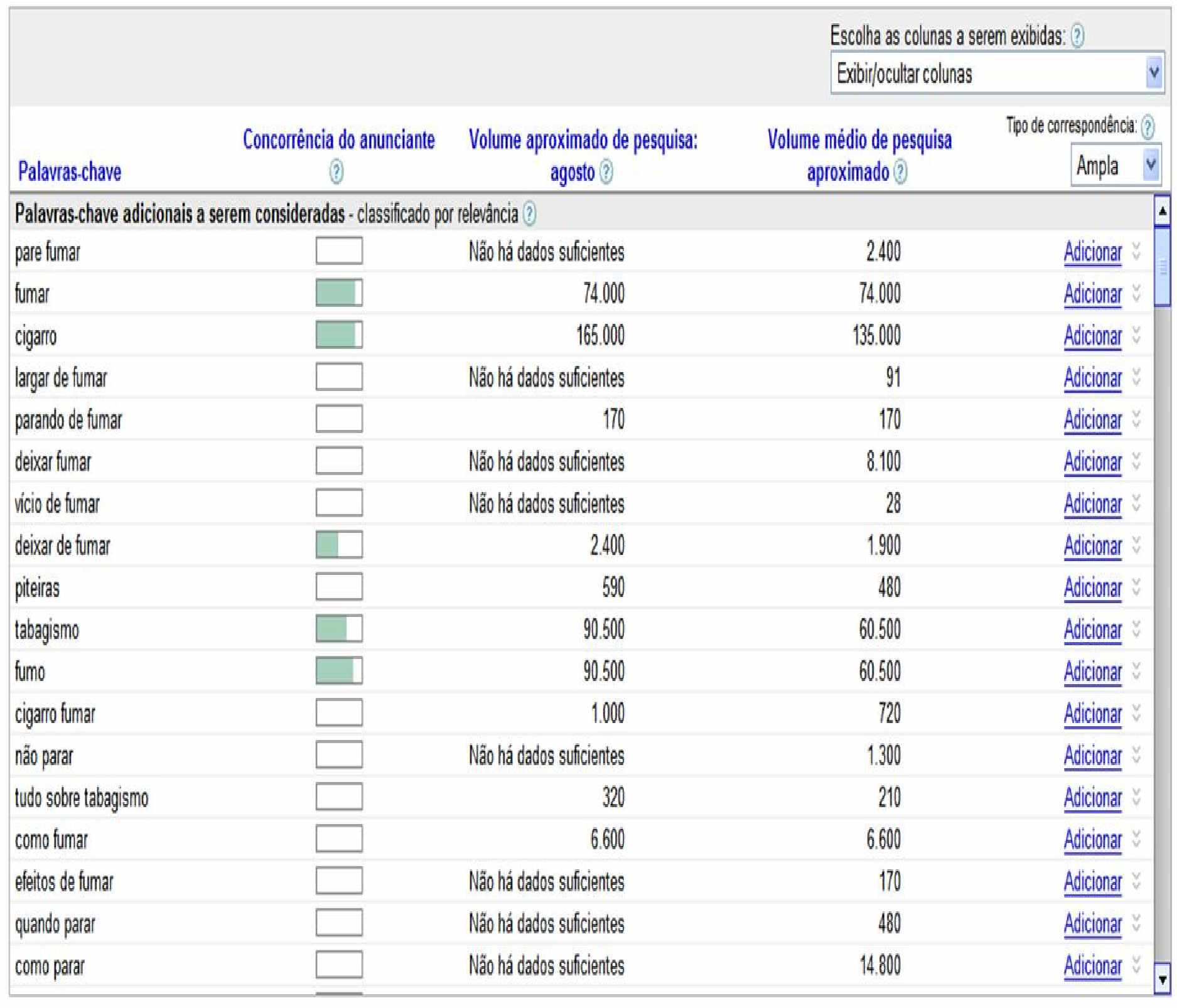The image size is (1177, 1008).
Task: Click Não há dados suficientes in pare fumar row
Action: [x=546, y=252]
